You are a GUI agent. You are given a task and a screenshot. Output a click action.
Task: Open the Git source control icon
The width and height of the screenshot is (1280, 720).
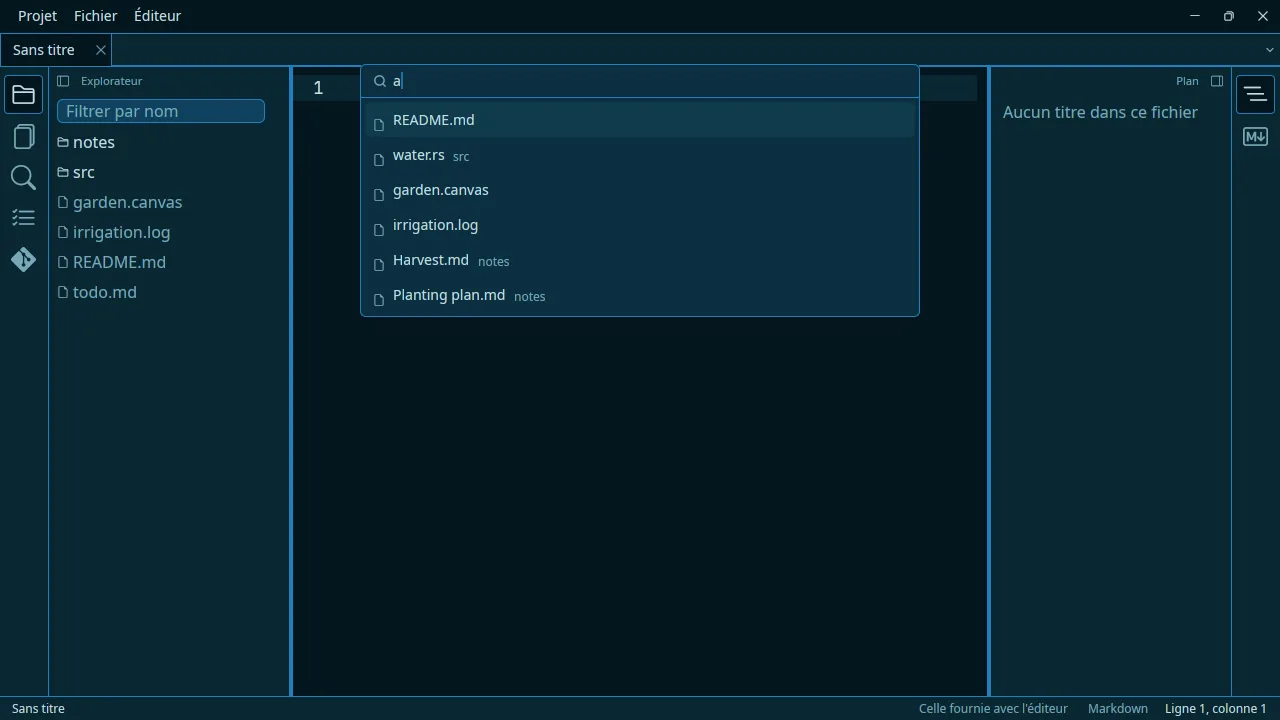[x=23, y=260]
